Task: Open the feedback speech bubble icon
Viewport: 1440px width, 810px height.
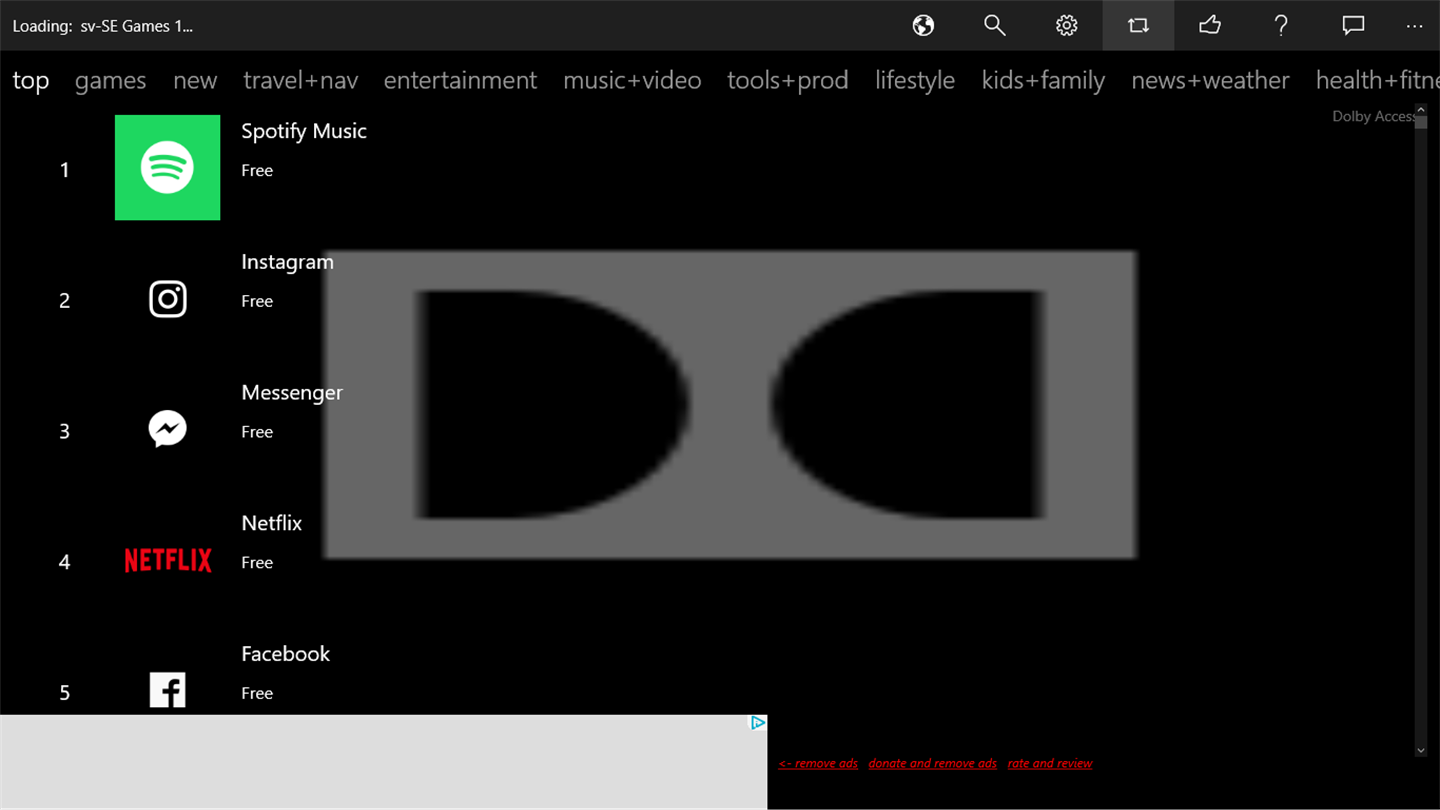Action: coord(1353,26)
